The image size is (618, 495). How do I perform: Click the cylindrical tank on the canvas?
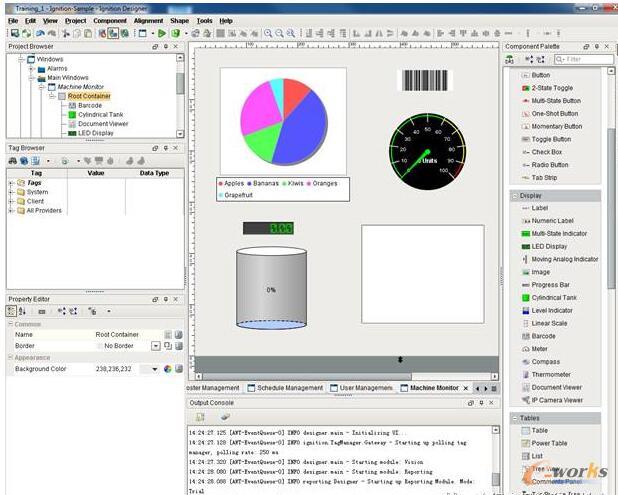pyautogui.click(x=271, y=288)
